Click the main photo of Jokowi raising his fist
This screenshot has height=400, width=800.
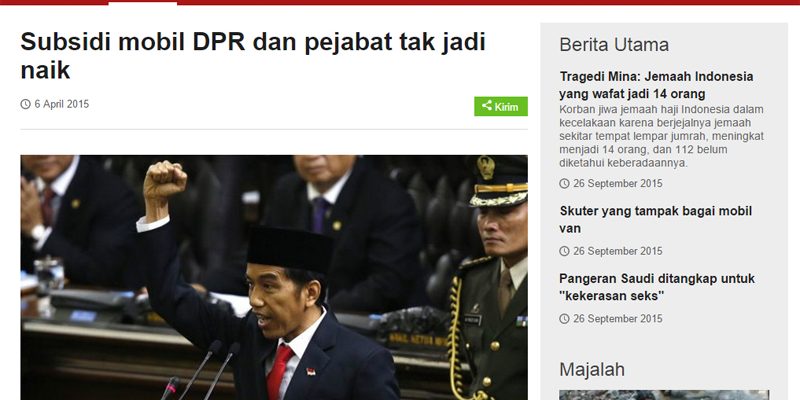(274, 278)
